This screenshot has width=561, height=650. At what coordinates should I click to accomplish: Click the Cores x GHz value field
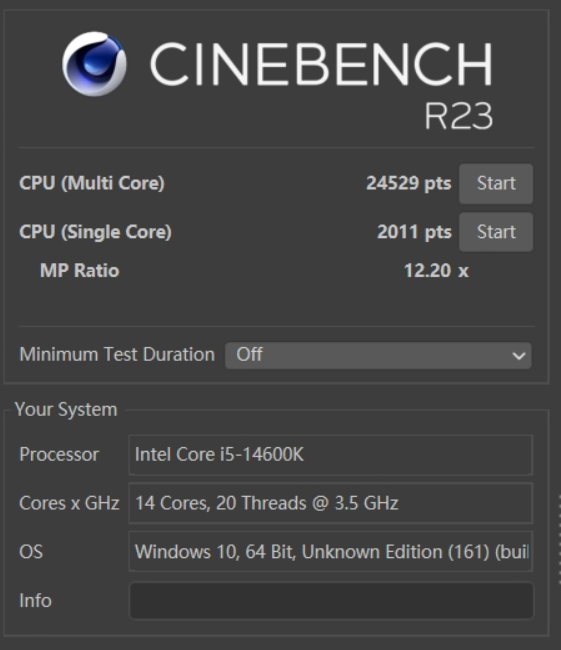[330, 503]
